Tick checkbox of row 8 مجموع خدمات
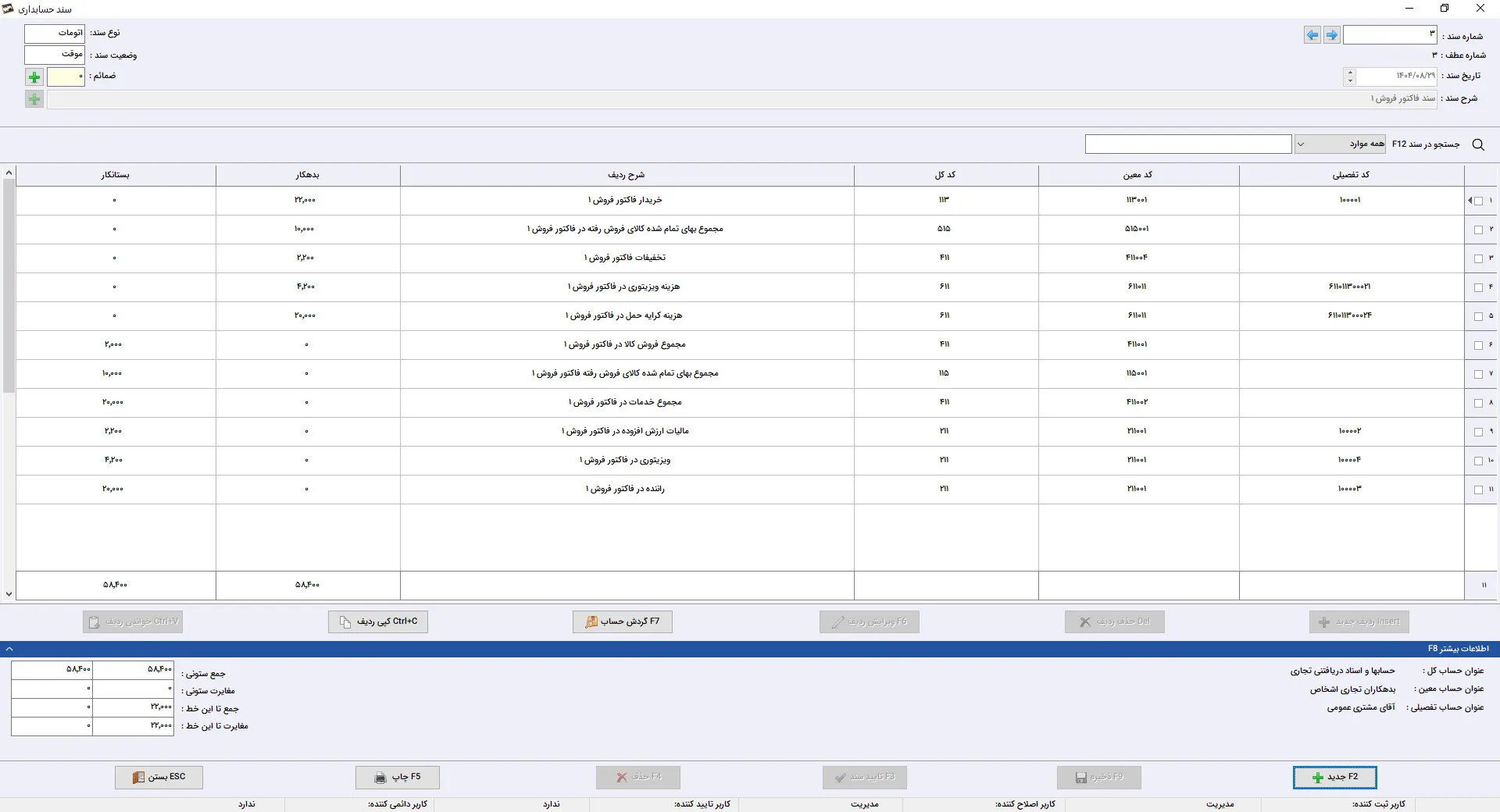Image resolution: width=1500 pixels, height=812 pixels. pos(1478,403)
